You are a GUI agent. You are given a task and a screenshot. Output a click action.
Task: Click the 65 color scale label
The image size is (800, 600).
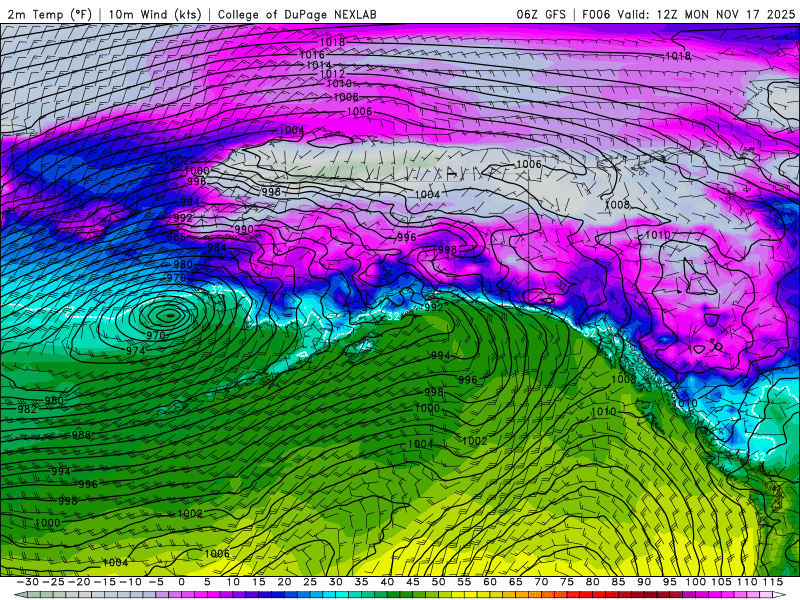tap(515, 582)
